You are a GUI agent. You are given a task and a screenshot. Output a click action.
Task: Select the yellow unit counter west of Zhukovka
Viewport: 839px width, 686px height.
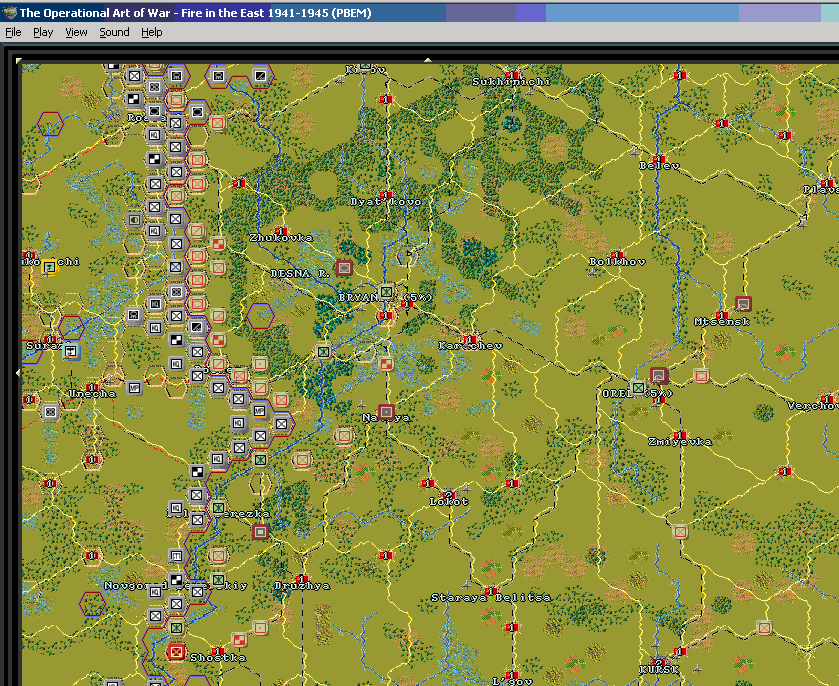[50, 267]
